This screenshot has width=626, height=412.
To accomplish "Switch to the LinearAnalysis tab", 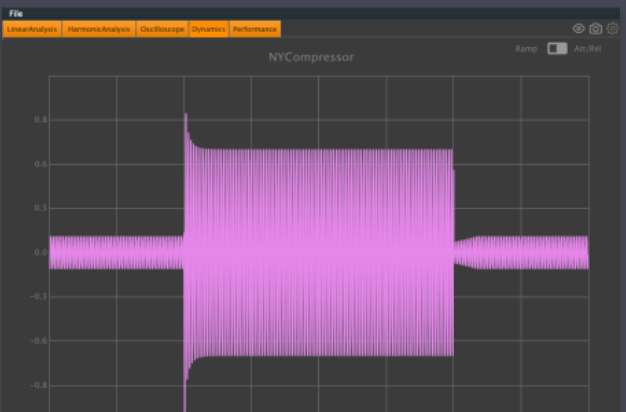I will [32, 29].
